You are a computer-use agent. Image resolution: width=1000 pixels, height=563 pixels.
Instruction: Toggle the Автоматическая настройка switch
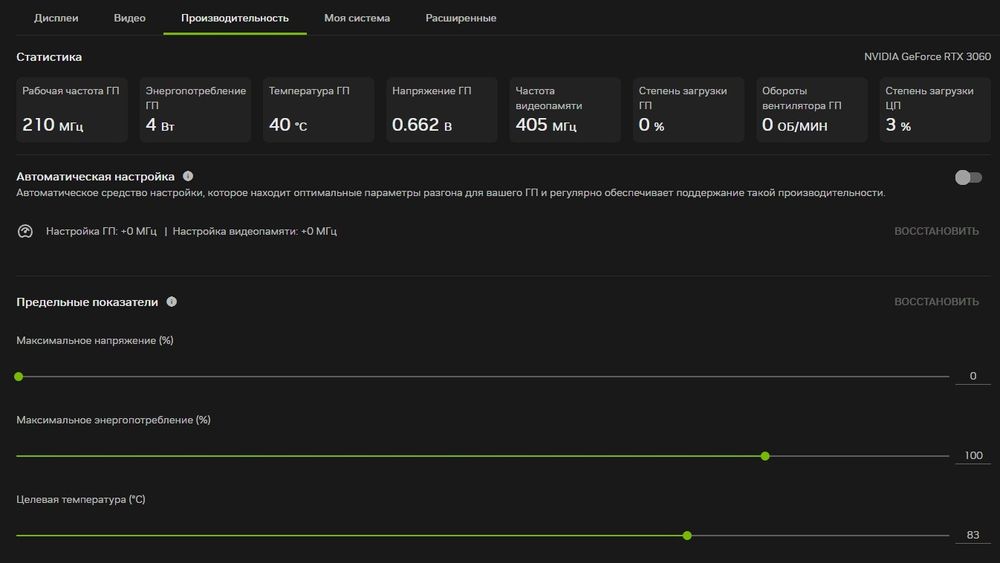point(968,177)
